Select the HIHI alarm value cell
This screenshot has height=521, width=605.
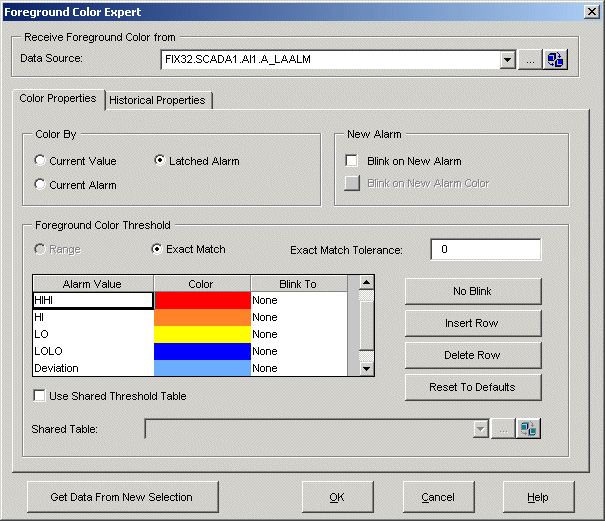93,300
